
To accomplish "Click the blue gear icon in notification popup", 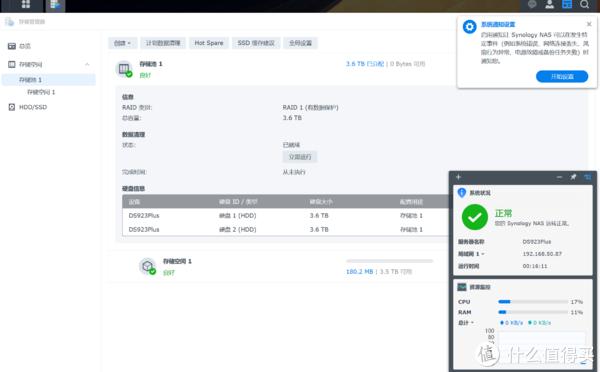I will point(470,27).
